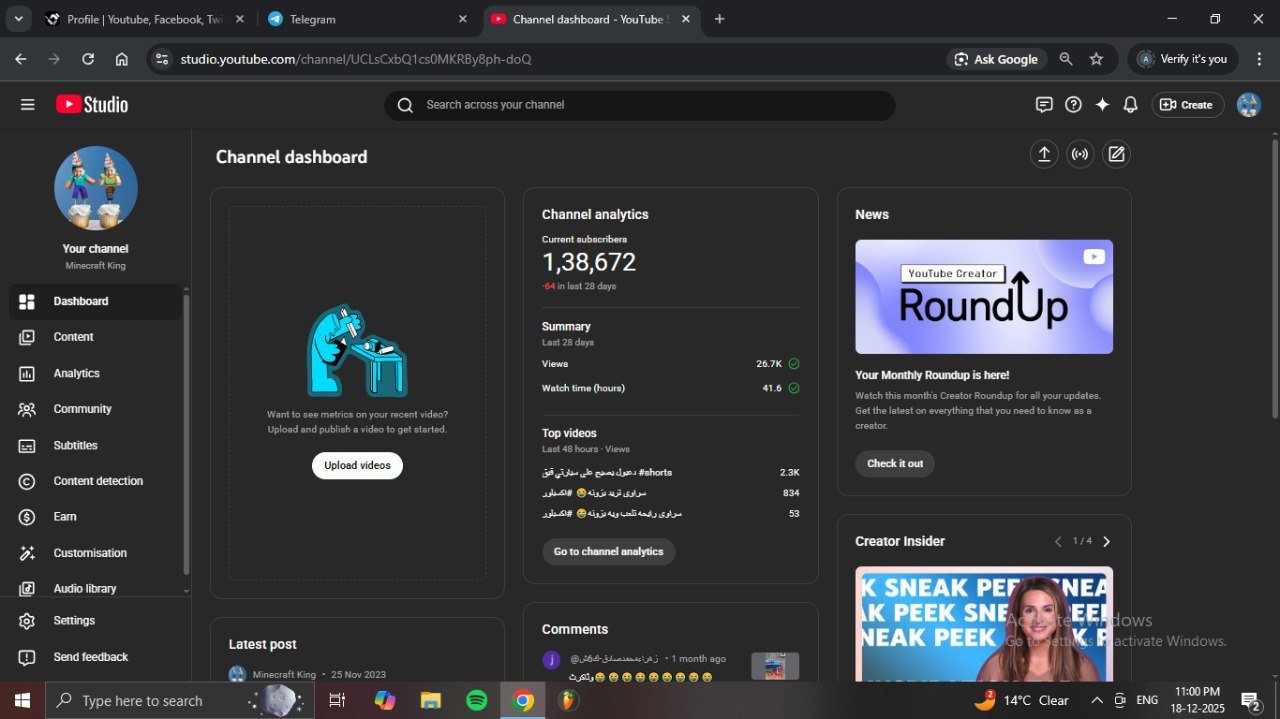Click the create post pencil icon
Screen dimensions: 1280x719
tap(1116, 154)
